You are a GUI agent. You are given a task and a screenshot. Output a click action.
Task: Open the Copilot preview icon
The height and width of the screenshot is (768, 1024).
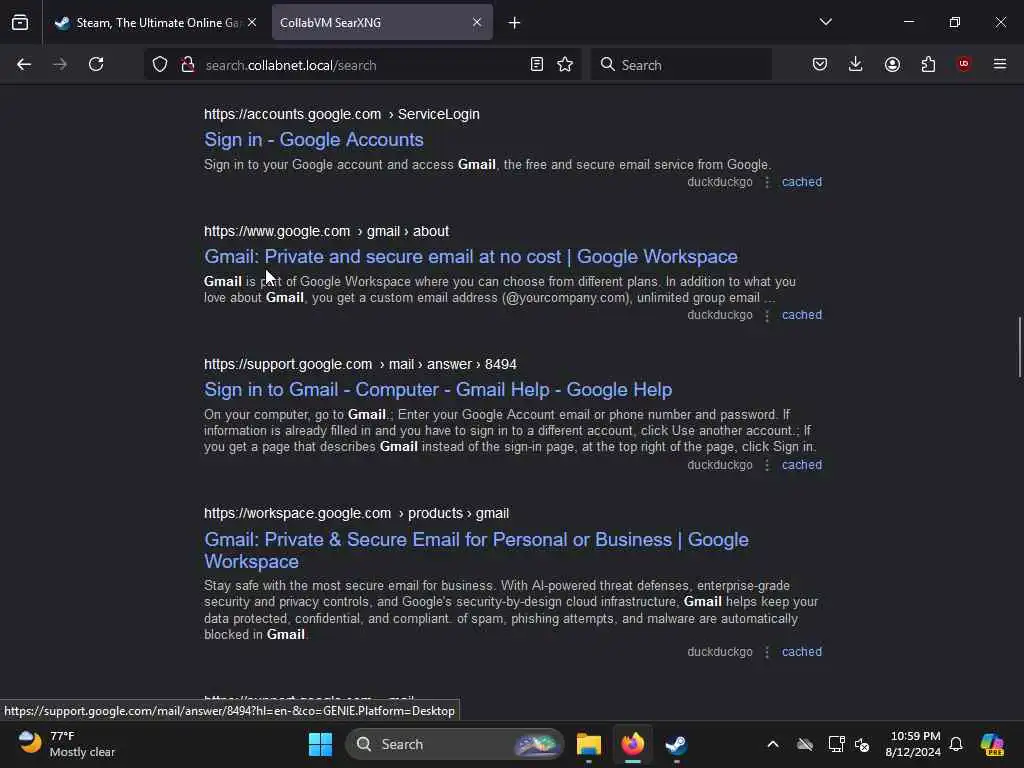[x=992, y=744]
